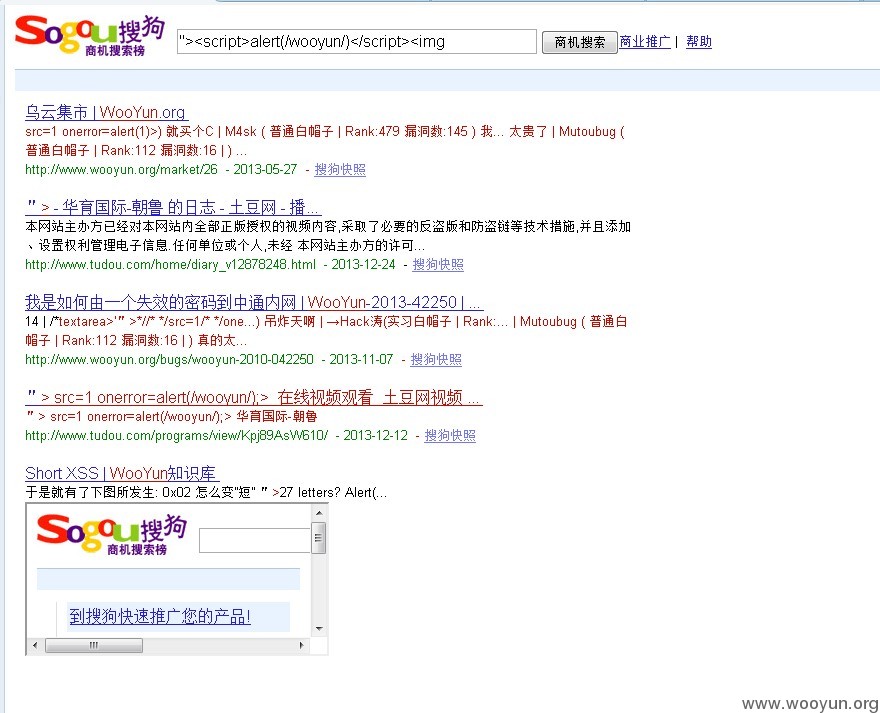
Task: Open result 我是如何由一个失效的密码到中通内网
Action: 254,302
